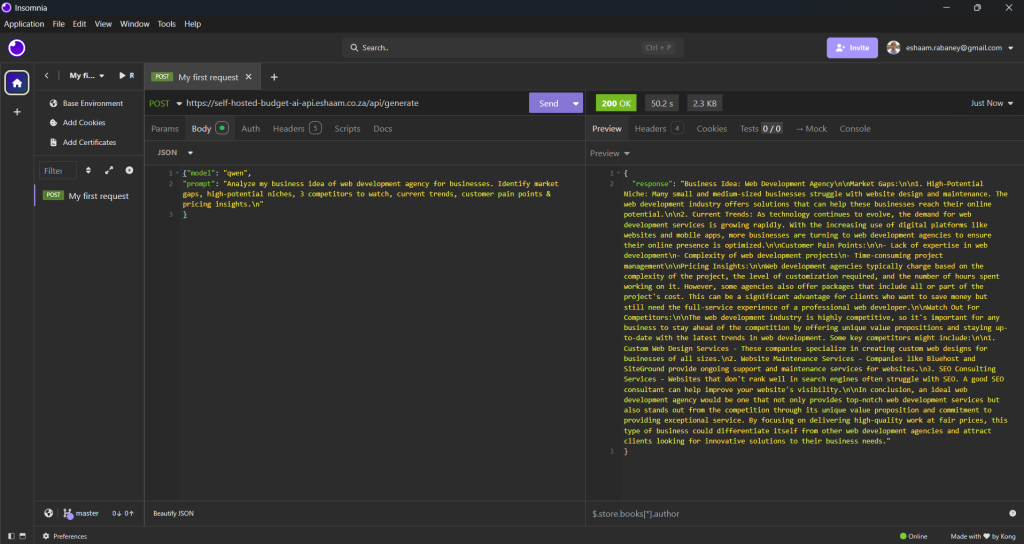Viewport: 1024px width, 544px height.
Task: Collapse line 1 of the response JSON
Action: [615, 173]
